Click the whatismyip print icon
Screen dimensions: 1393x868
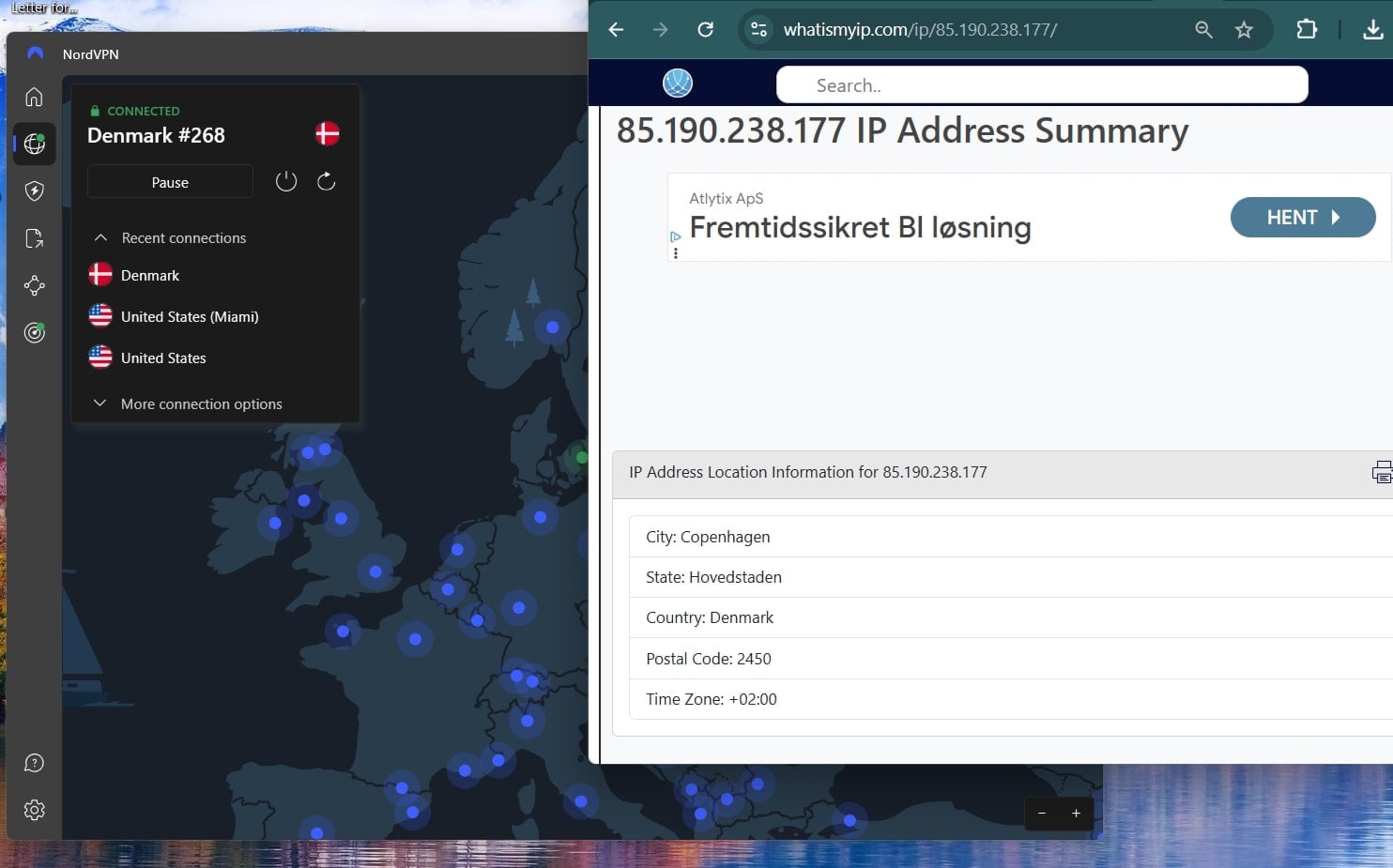[x=1382, y=472]
